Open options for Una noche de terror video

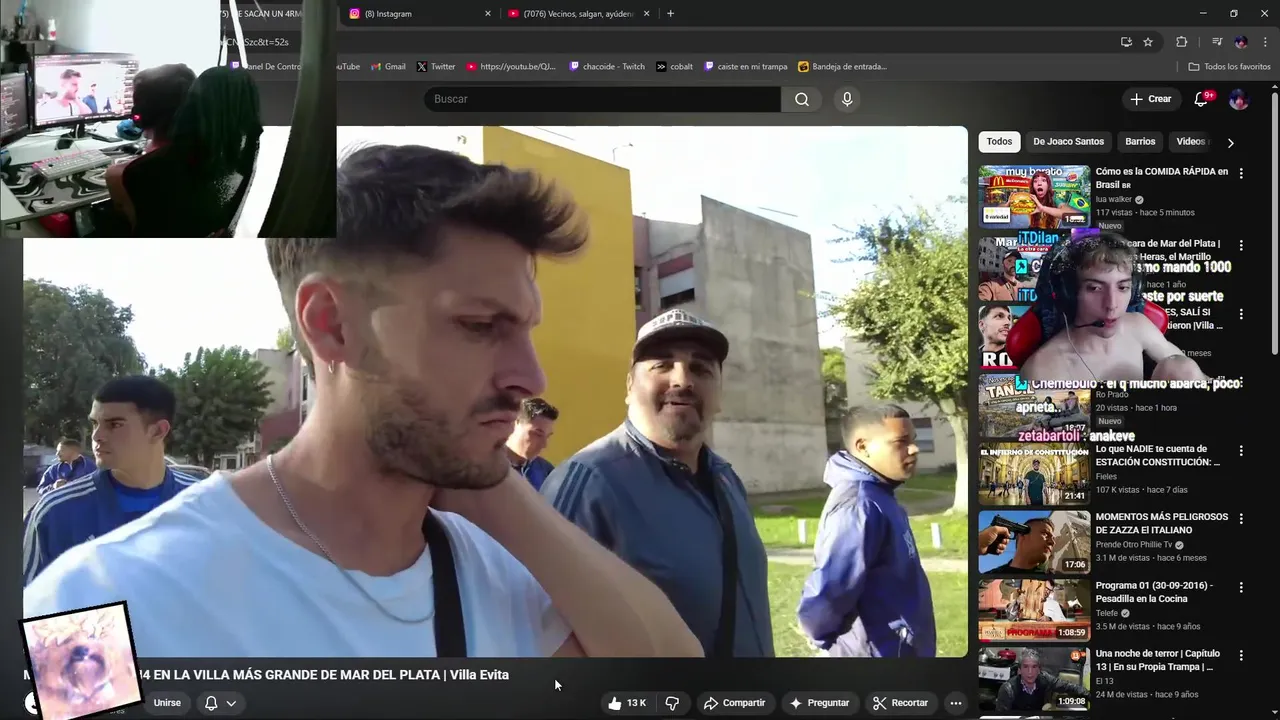click(1241, 655)
